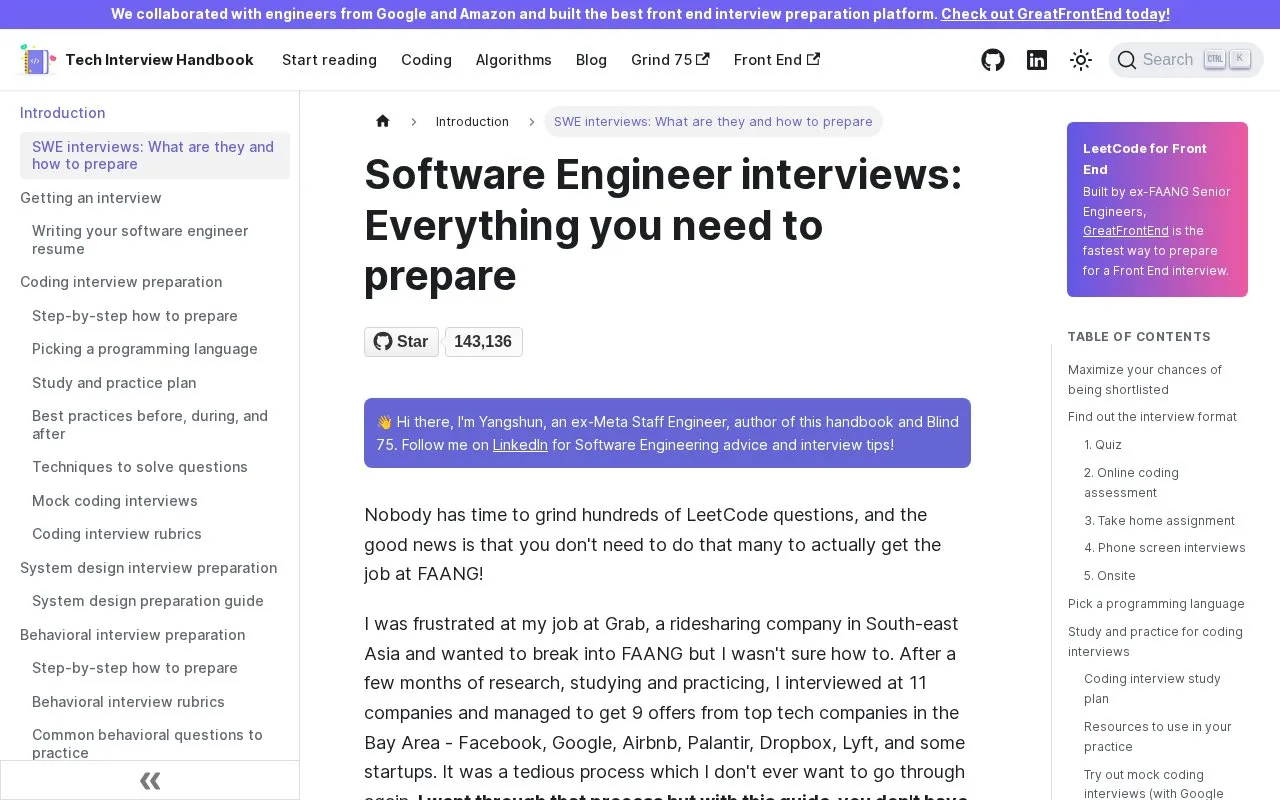This screenshot has height=800, width=1280.
Task: Collapse the sidebar with double chevron
Action: [x=150, y=780]
